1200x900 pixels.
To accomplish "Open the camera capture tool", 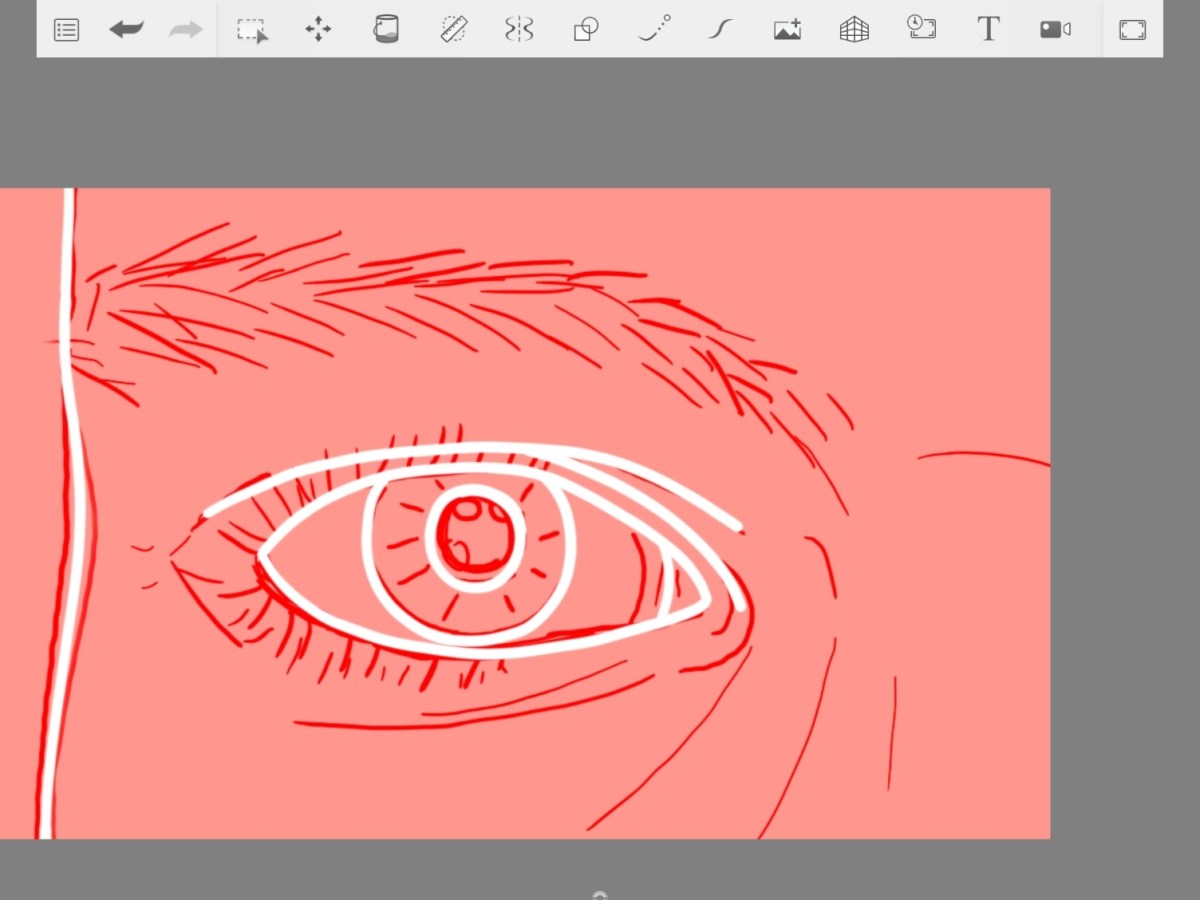I will point(1055,29).
